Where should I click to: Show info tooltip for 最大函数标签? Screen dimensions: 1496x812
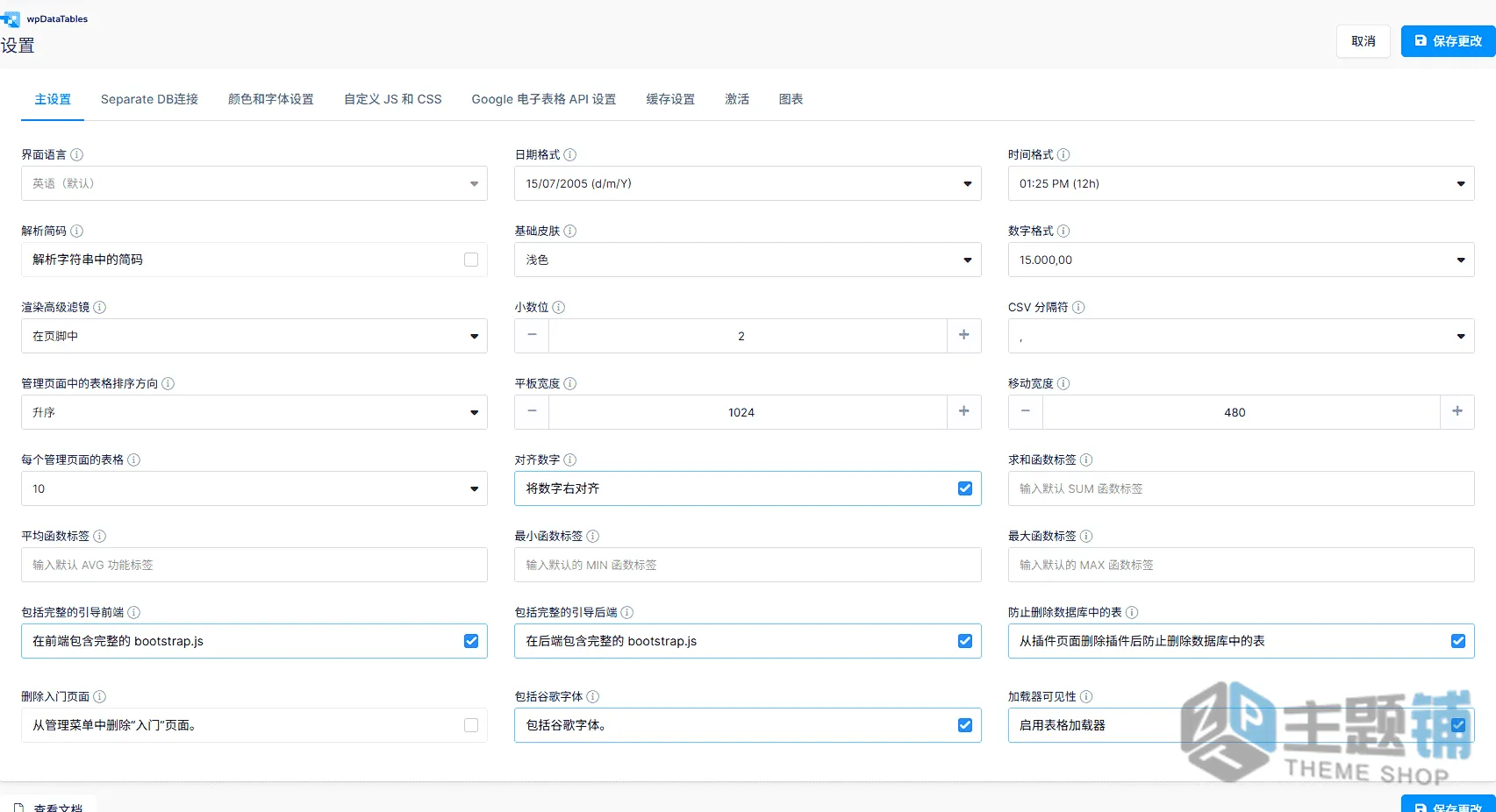(x=1086, y=536)
